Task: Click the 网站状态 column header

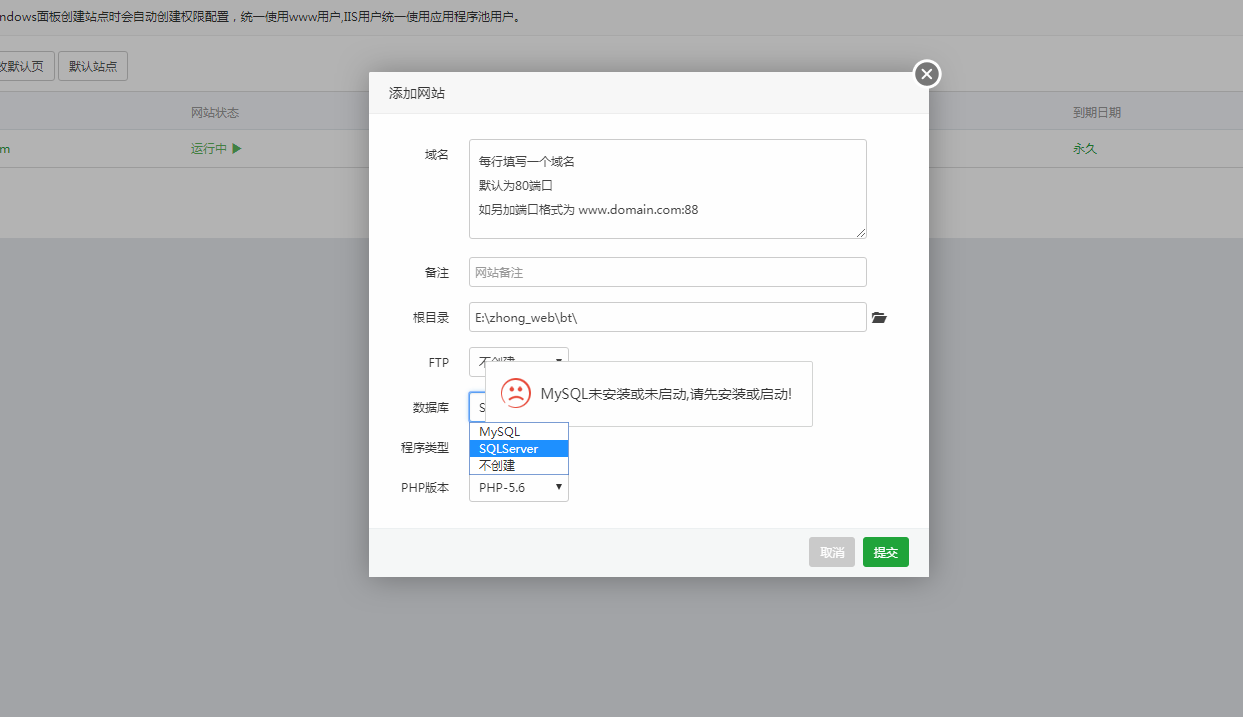Action: (215, 112)
